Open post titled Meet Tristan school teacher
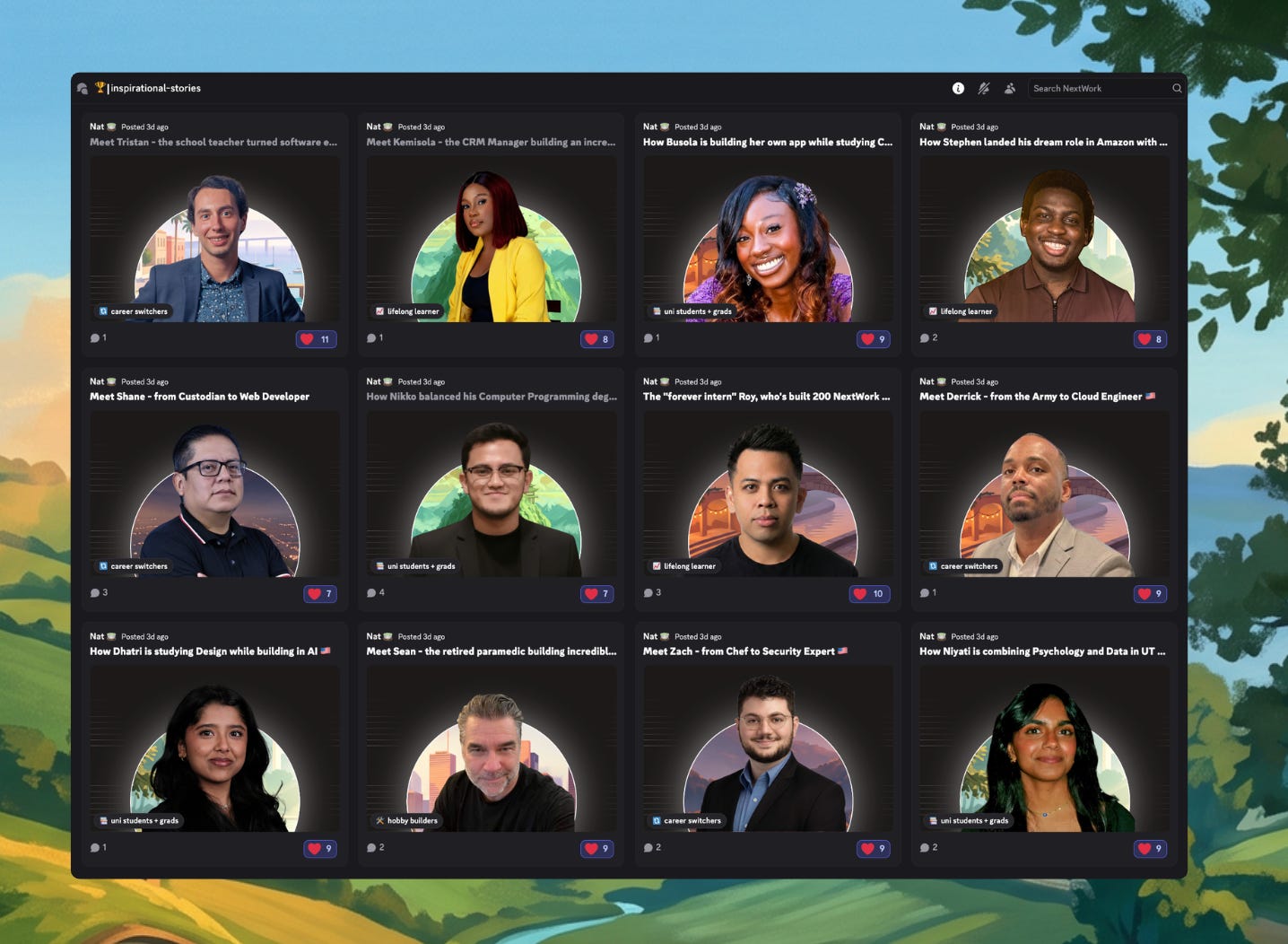Screen dimensions: 1288x944 coord(213,142)
